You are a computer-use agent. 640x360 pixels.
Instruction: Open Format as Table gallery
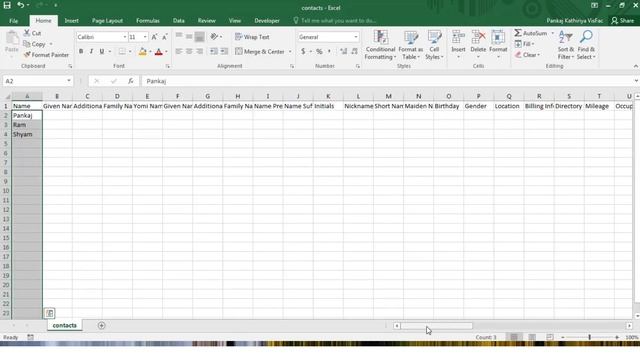click(x=411, y=45)
